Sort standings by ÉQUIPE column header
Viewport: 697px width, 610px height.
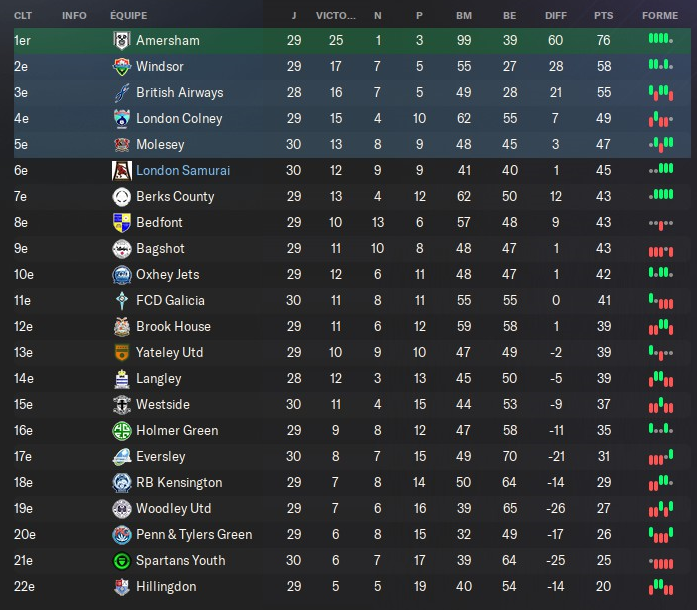129,16
